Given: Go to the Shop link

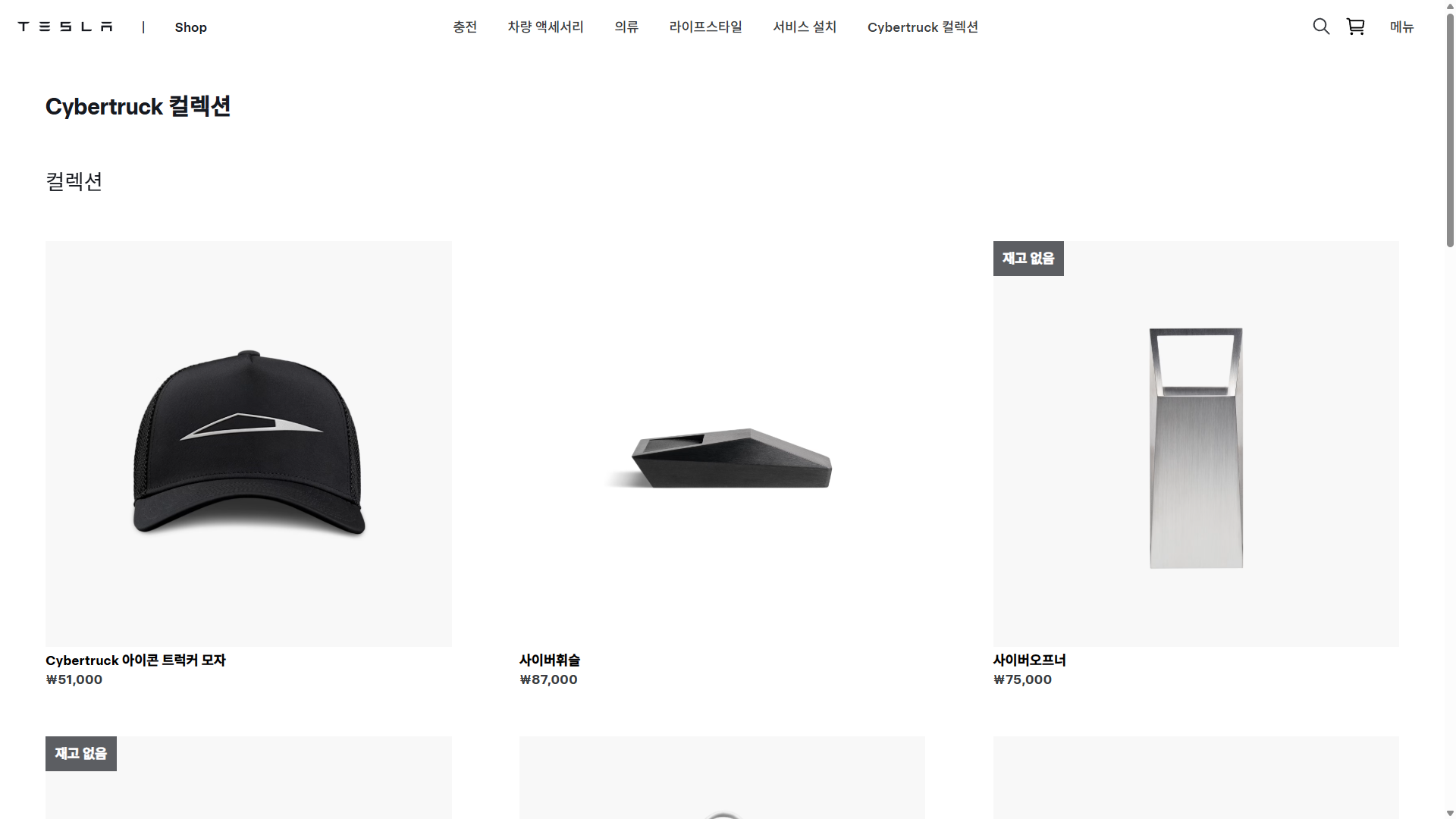Looking at the screenshot, I should (190, 27).
